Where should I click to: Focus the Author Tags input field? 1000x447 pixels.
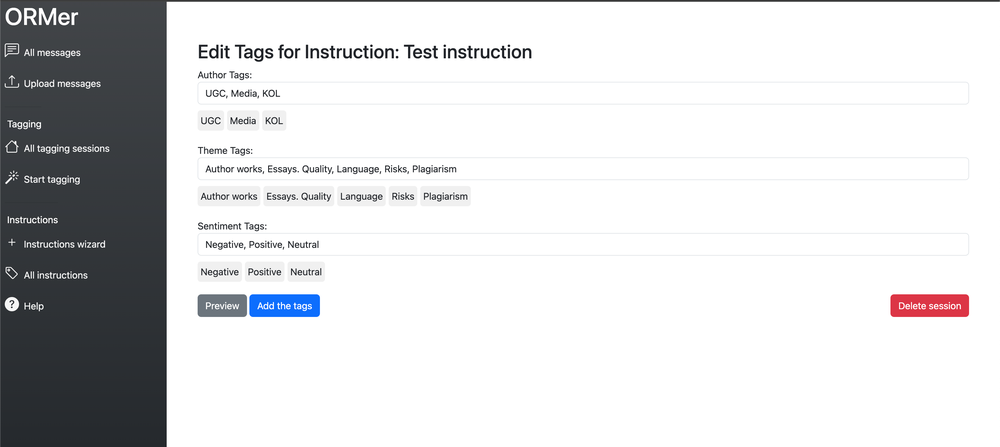(x=583, y=93)
